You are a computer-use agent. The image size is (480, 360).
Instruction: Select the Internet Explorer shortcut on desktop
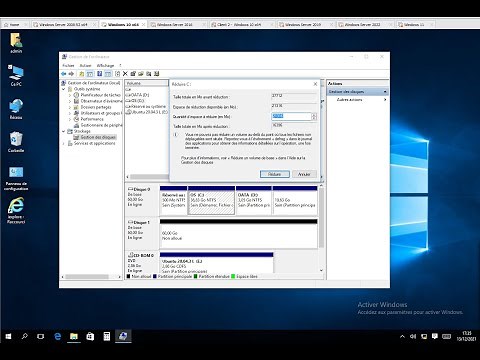click(x=16, y=210)
